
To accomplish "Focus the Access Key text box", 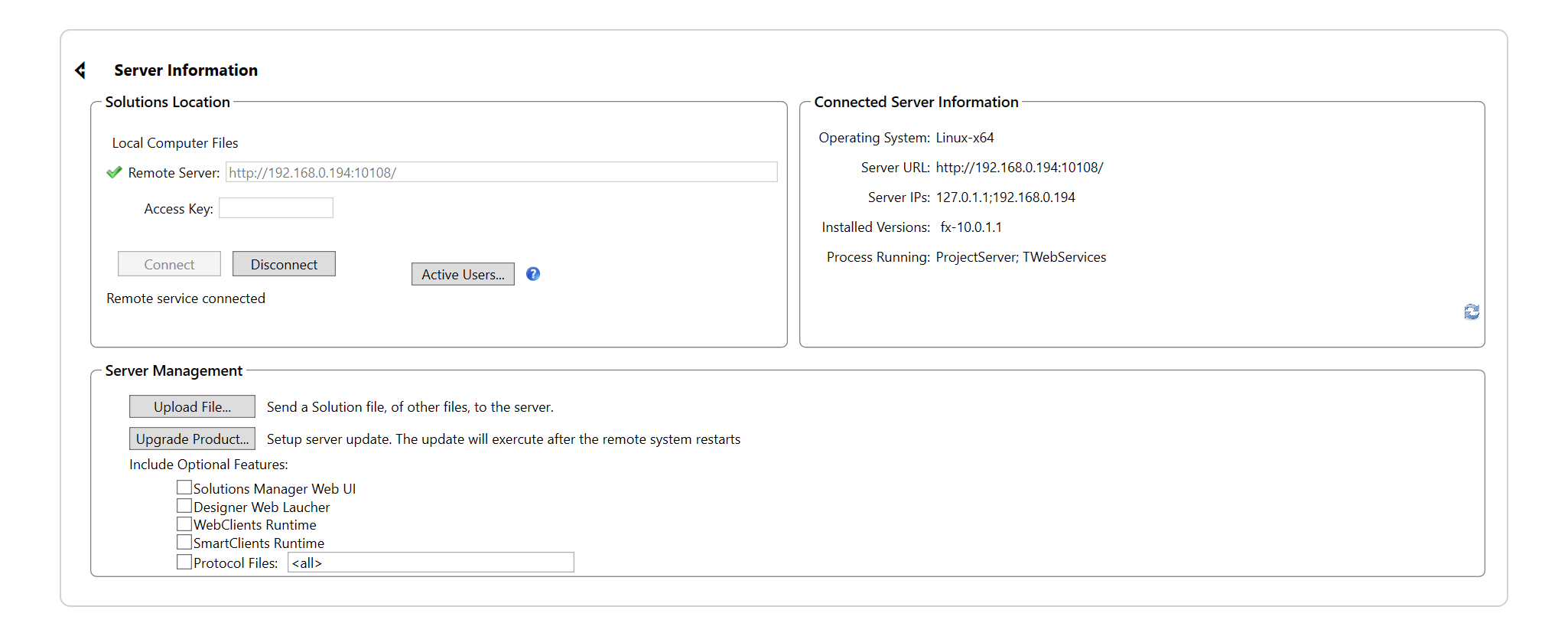I will (275, 208).
